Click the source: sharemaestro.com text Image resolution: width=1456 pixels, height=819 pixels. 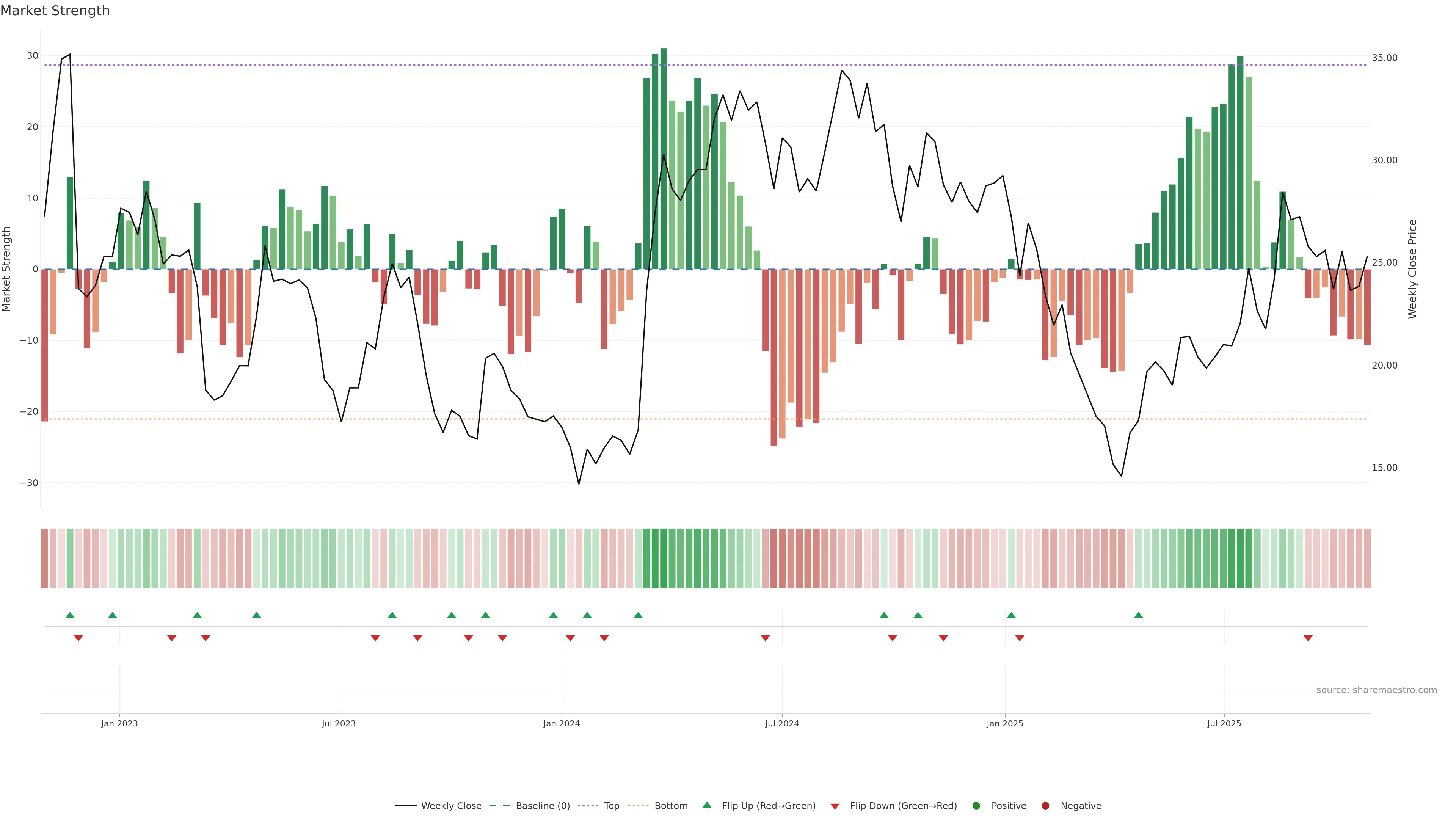coord(1376,690)
